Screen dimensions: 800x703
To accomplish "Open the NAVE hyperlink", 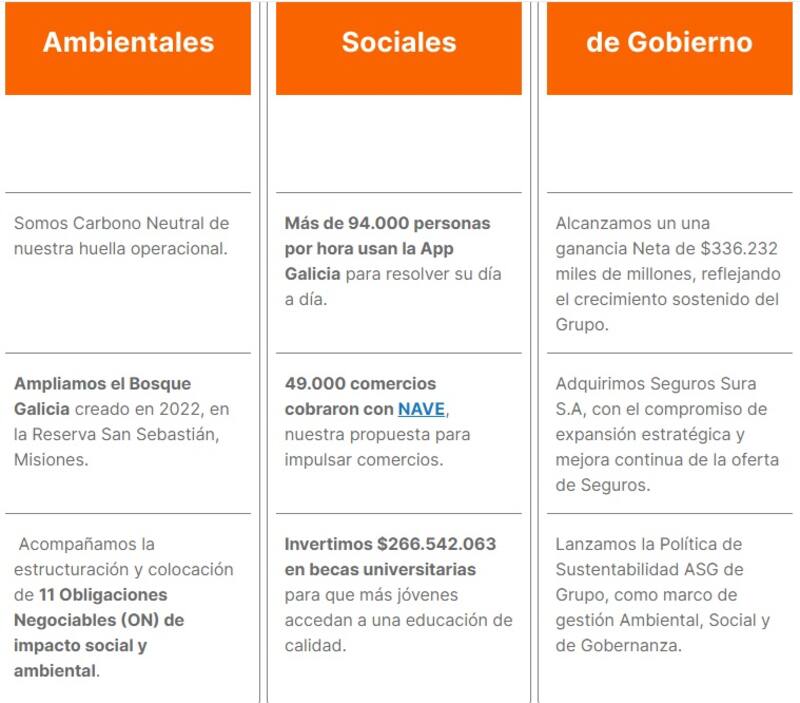I will [422, 409].
